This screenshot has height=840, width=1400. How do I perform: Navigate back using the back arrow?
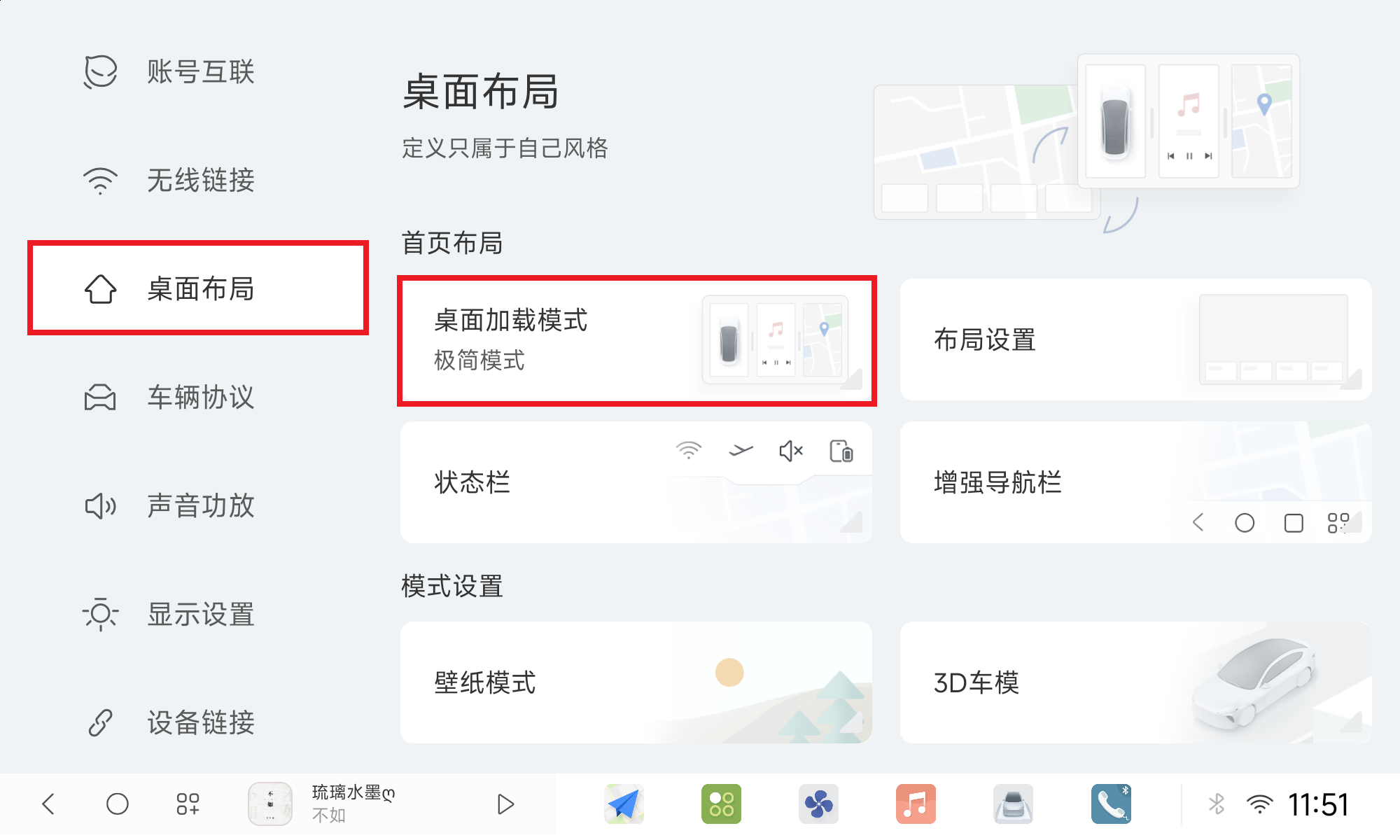click(x=48, y=804)
